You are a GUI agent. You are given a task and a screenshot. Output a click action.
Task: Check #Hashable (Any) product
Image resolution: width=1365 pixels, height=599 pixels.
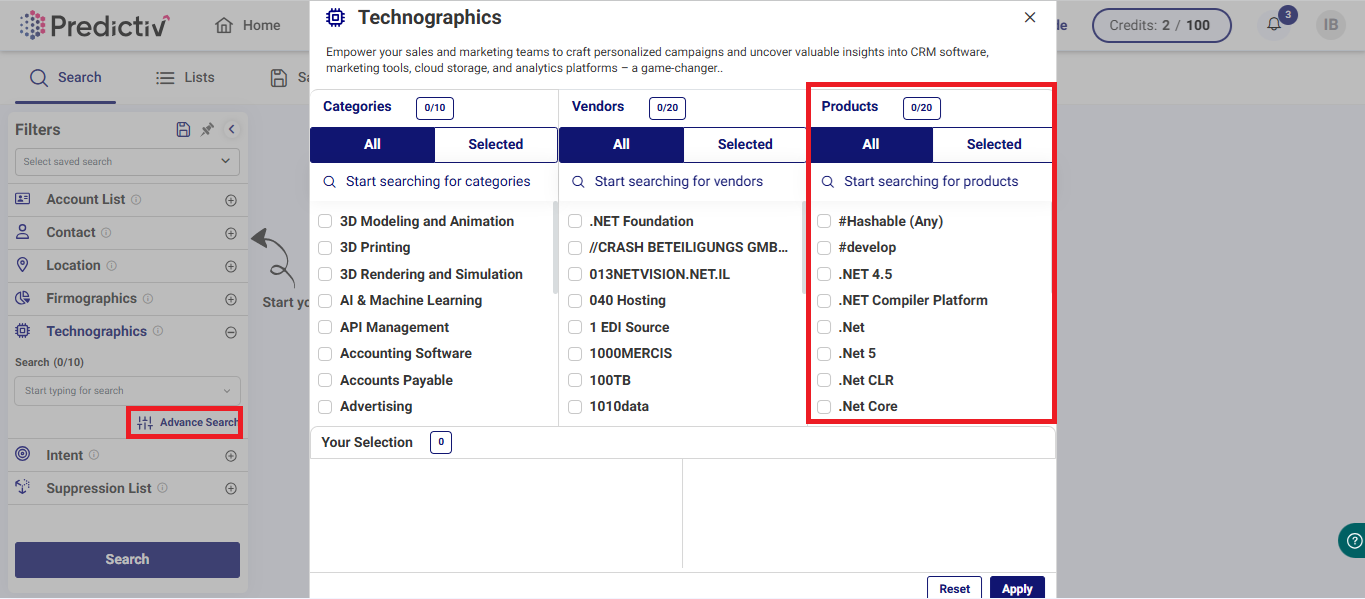(824, 221)
